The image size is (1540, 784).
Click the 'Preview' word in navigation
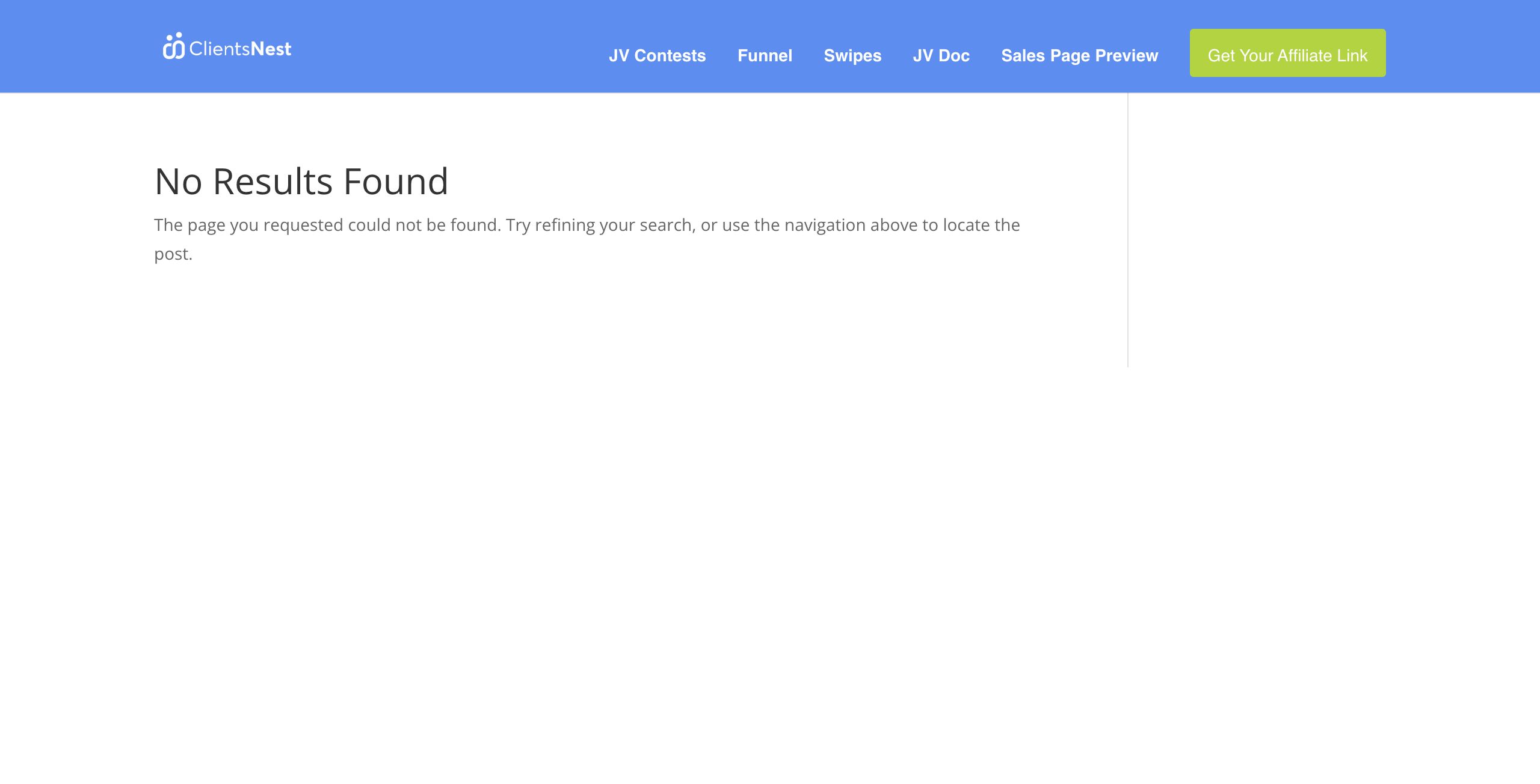(x=1126, y=55)
